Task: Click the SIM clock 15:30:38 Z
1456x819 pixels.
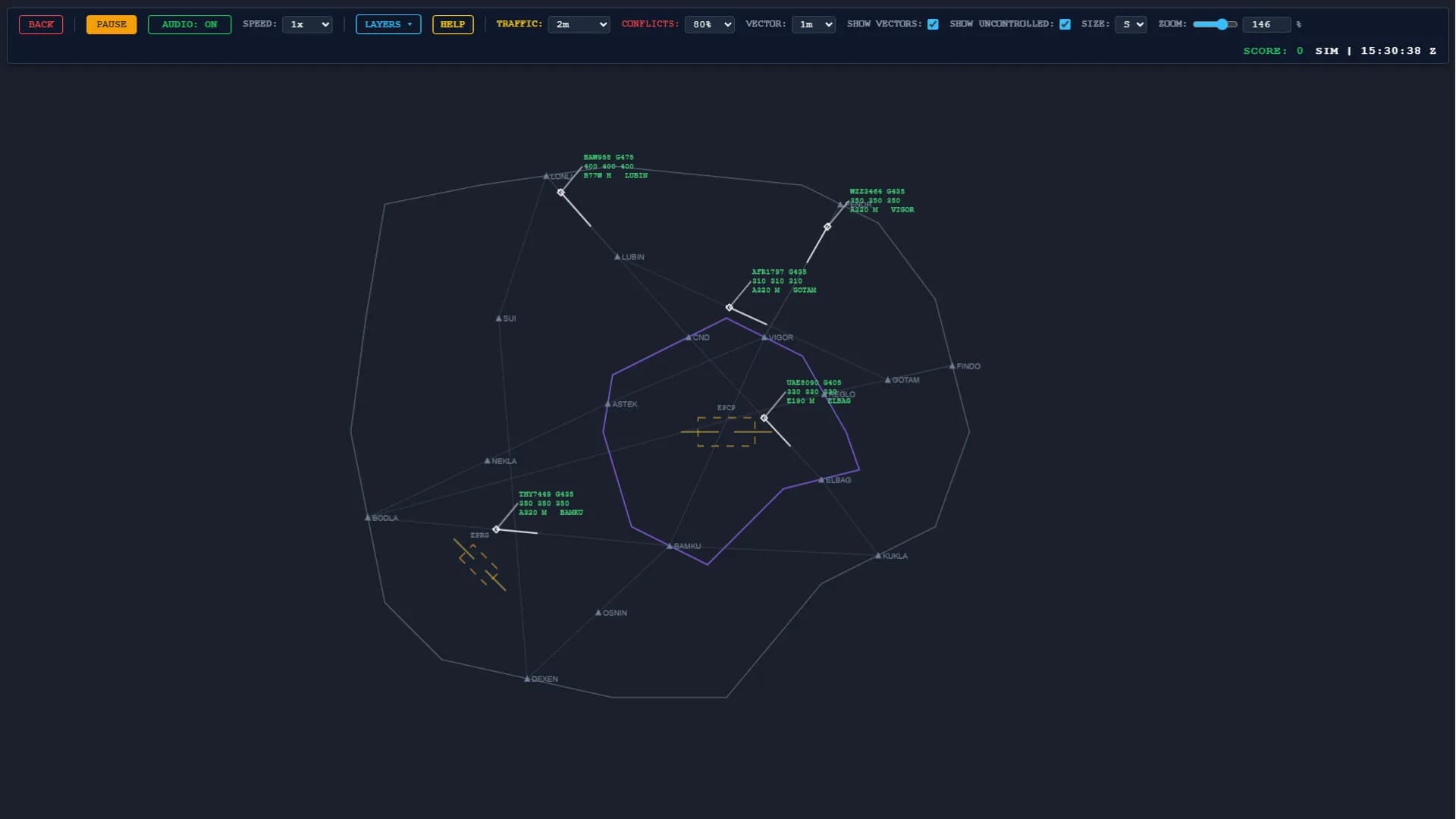Action: [1376, 51]
